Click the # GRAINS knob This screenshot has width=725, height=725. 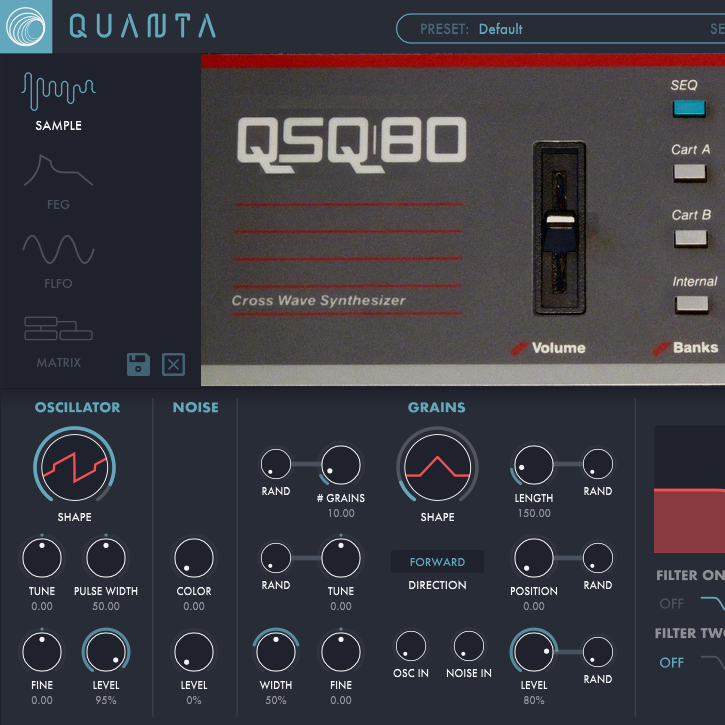(341, 465)
